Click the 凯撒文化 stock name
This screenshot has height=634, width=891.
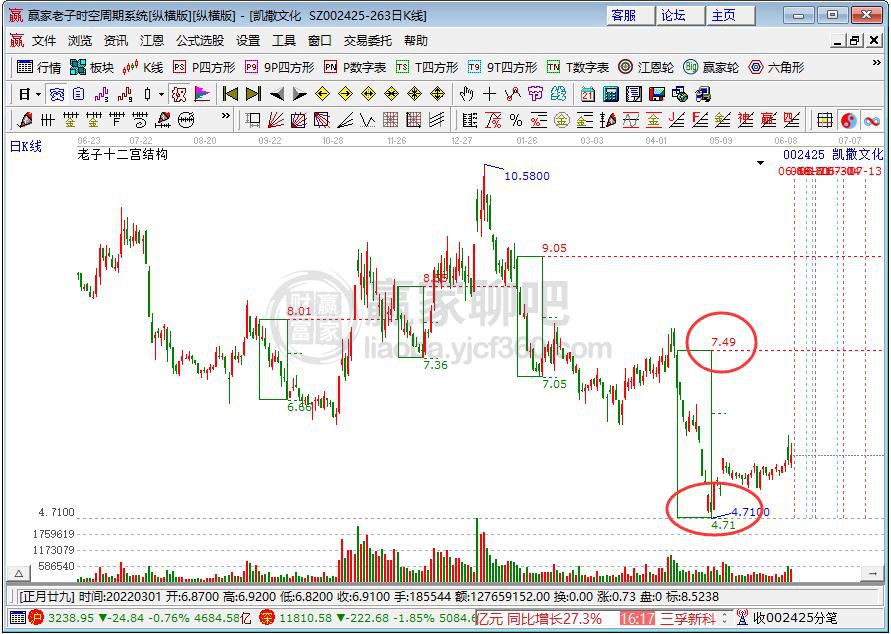click(x=857, y=154)
